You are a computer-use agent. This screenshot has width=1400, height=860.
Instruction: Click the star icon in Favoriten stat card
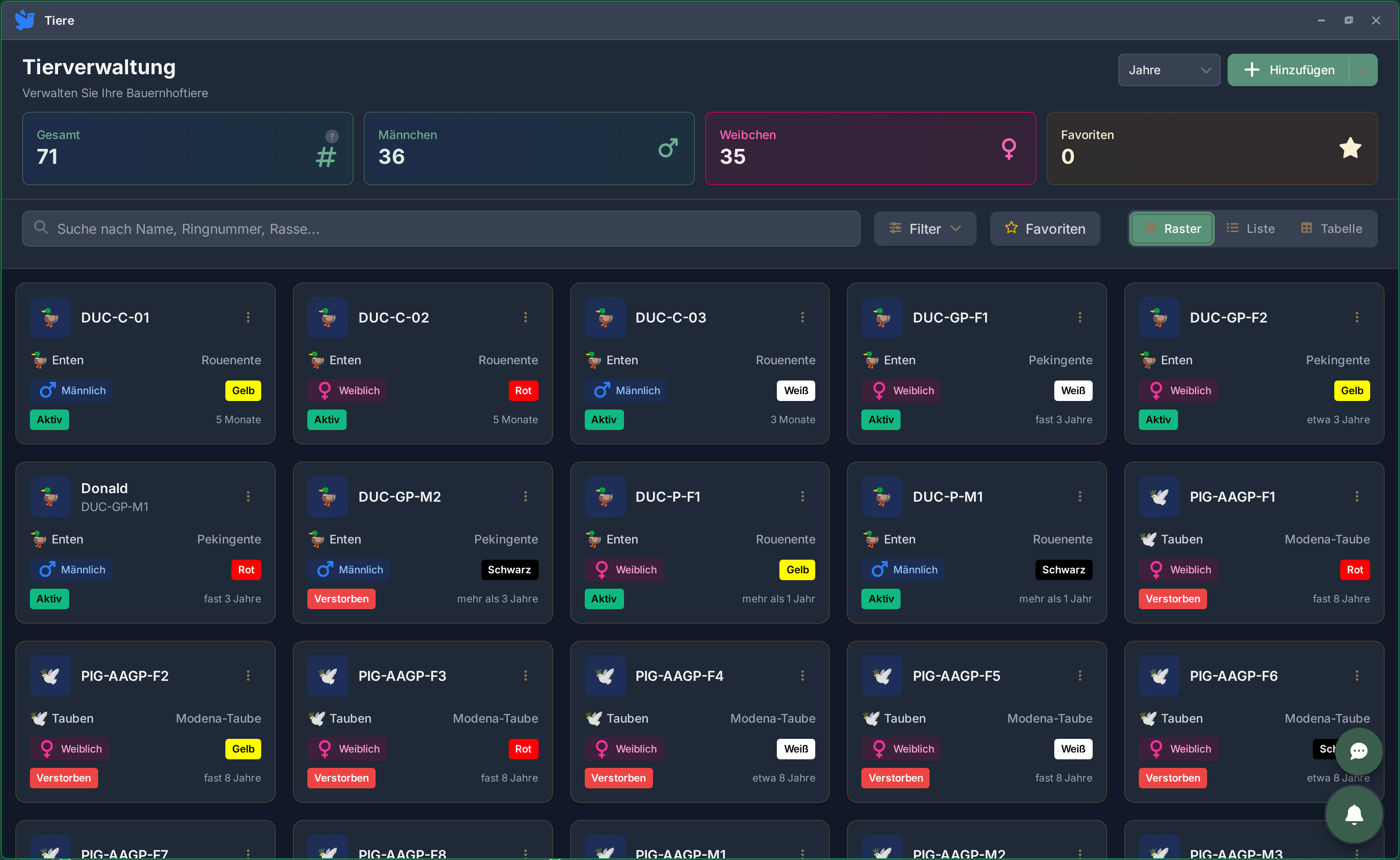click(1350, 148)
